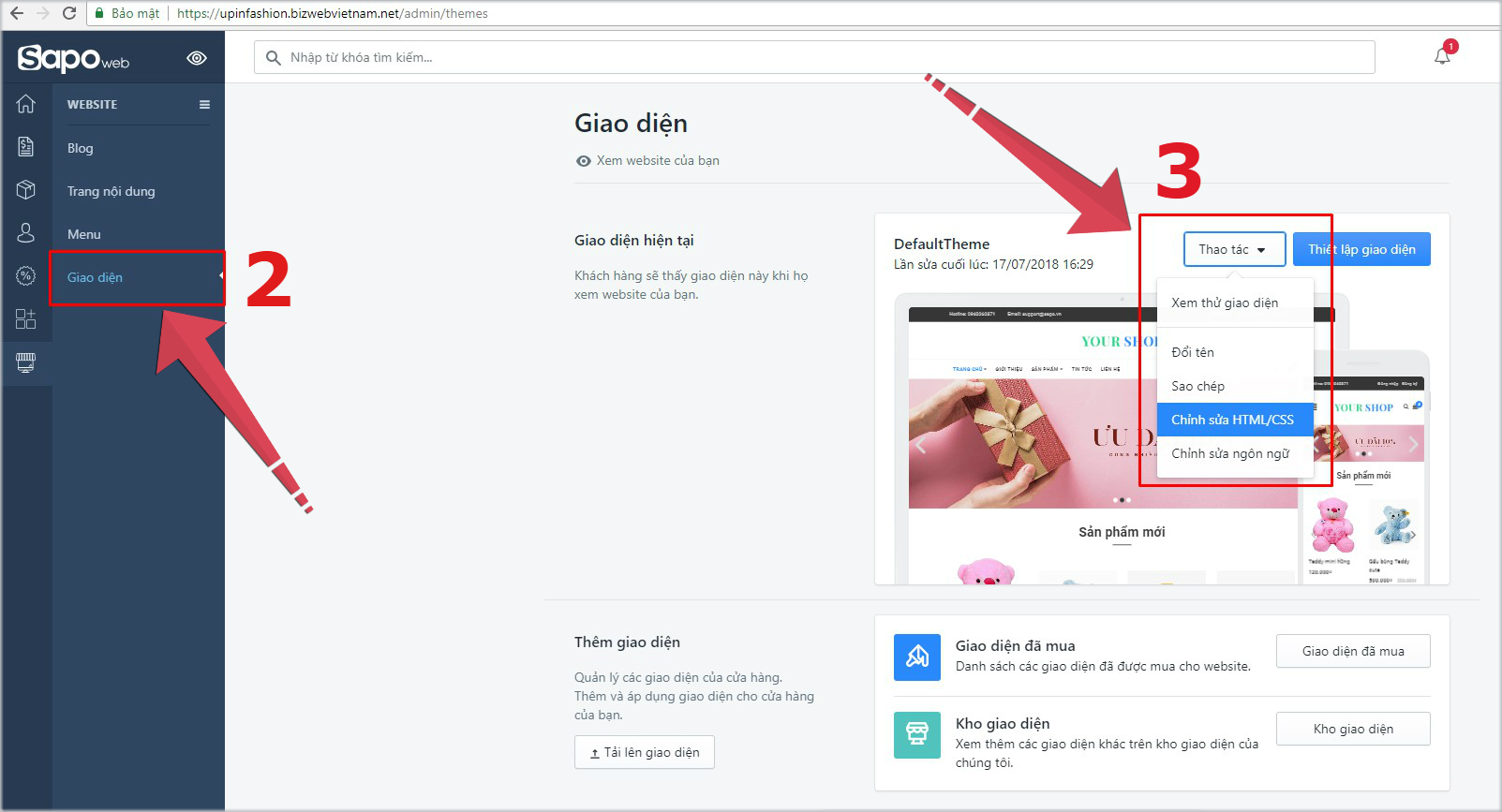1502x812 pixels.
Task: Collapse the Giao diện sidebar arrow
Action: [221, 276]
